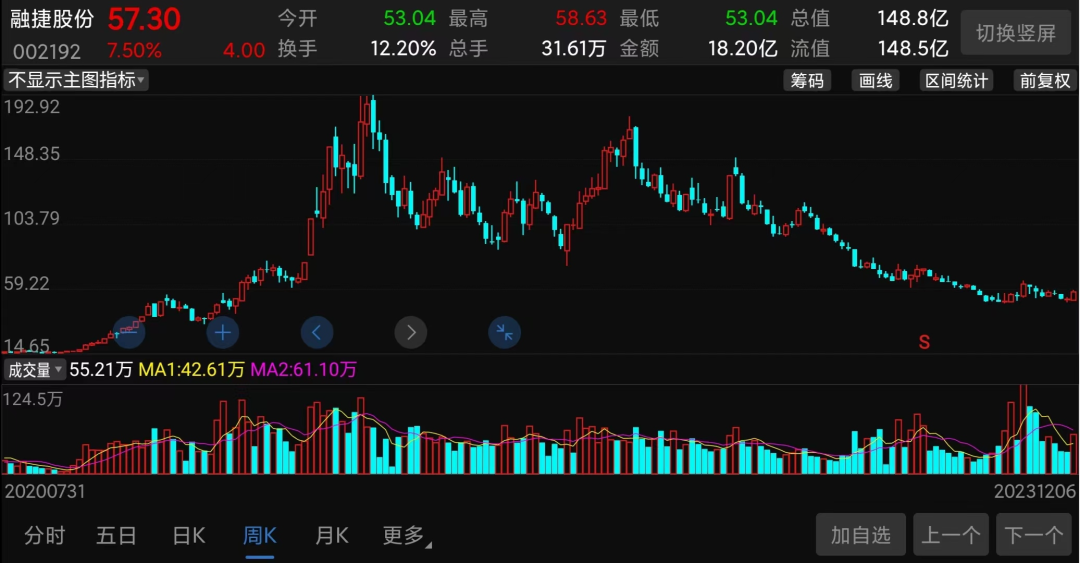
Task: Click the MA1:42.61万 volume label
Action: pos(191,370)
